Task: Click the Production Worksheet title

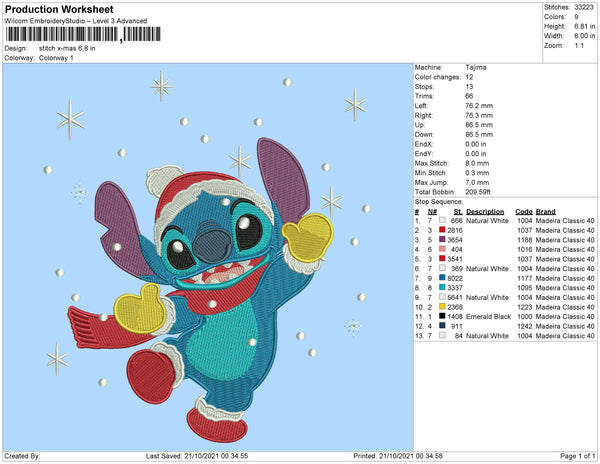Action: (59, 10)
